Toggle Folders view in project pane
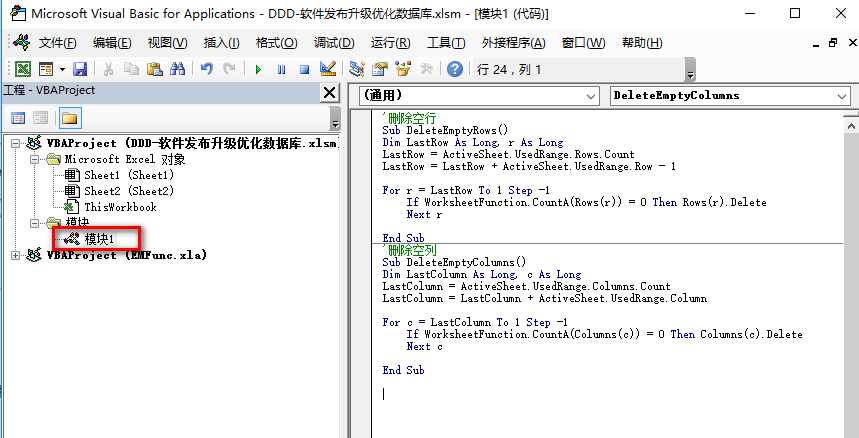The width and height of the screenshot is (859, 438). coord(70,118)
